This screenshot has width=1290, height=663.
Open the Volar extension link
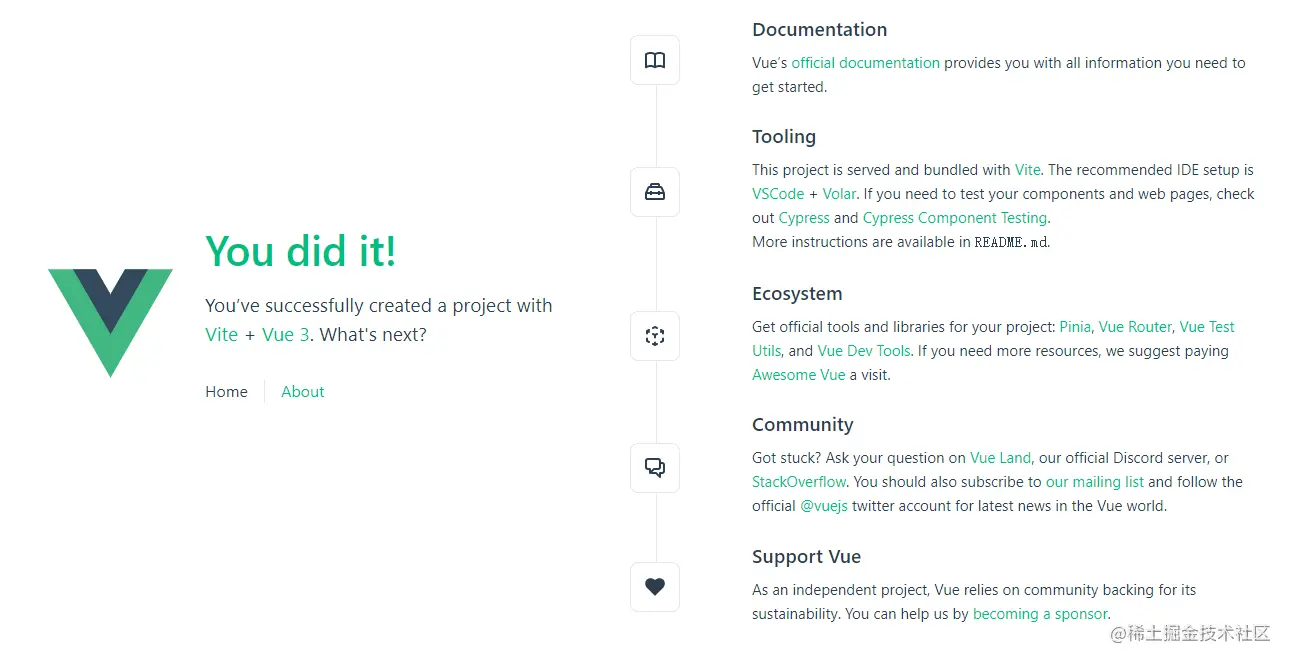(x=839, y=194)
